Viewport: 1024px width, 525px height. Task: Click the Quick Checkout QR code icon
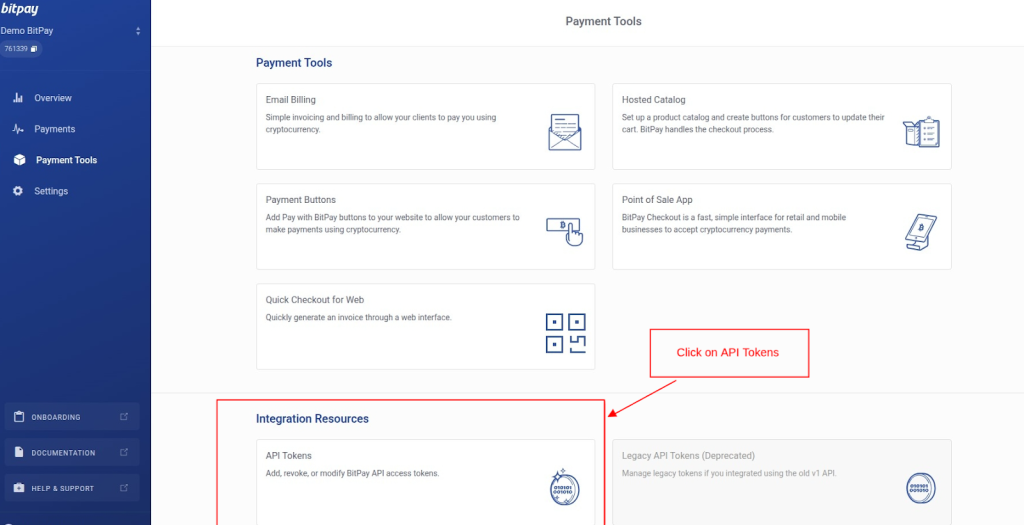(566, 333)
